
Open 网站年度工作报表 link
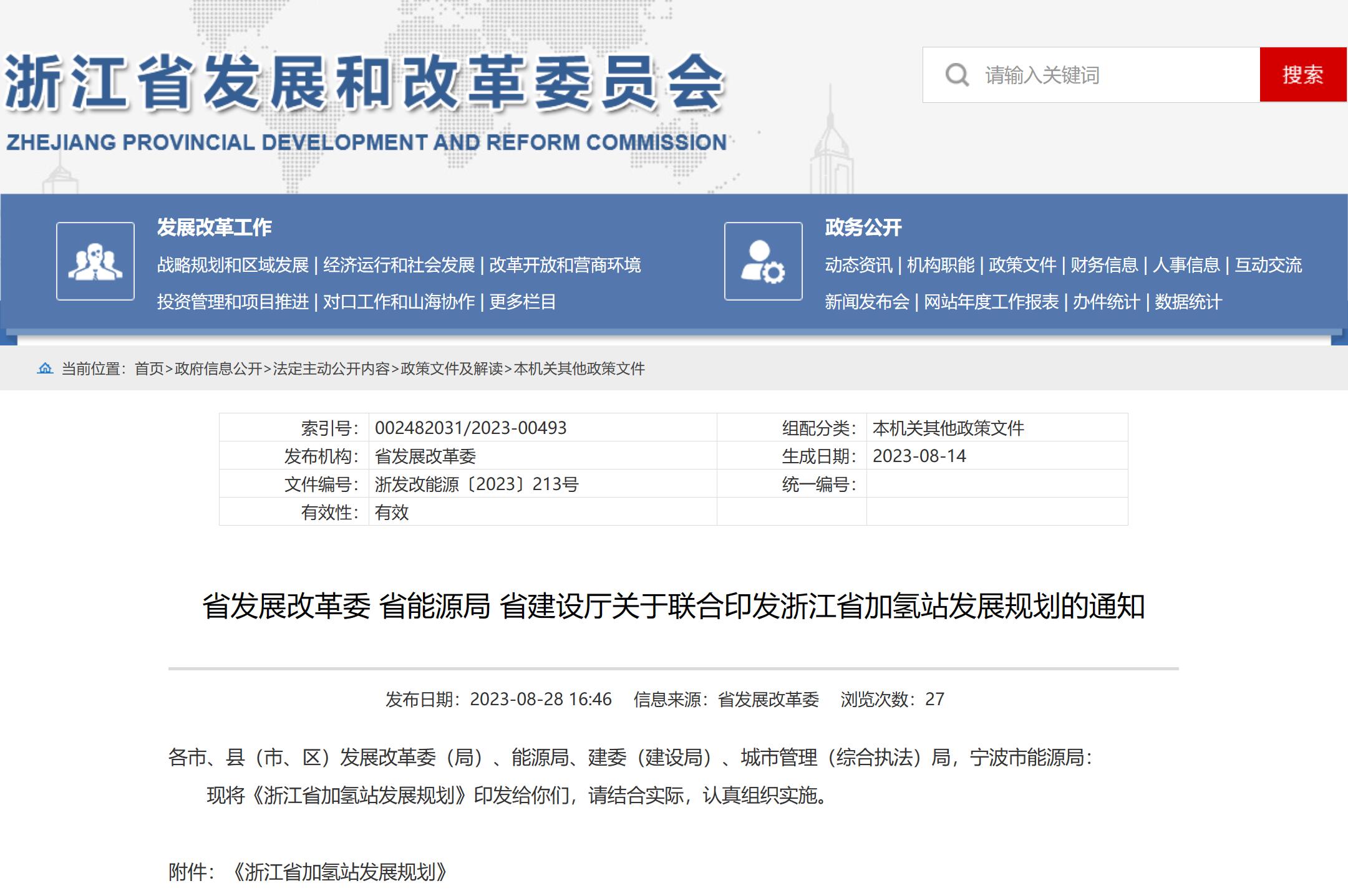[991, 302]
